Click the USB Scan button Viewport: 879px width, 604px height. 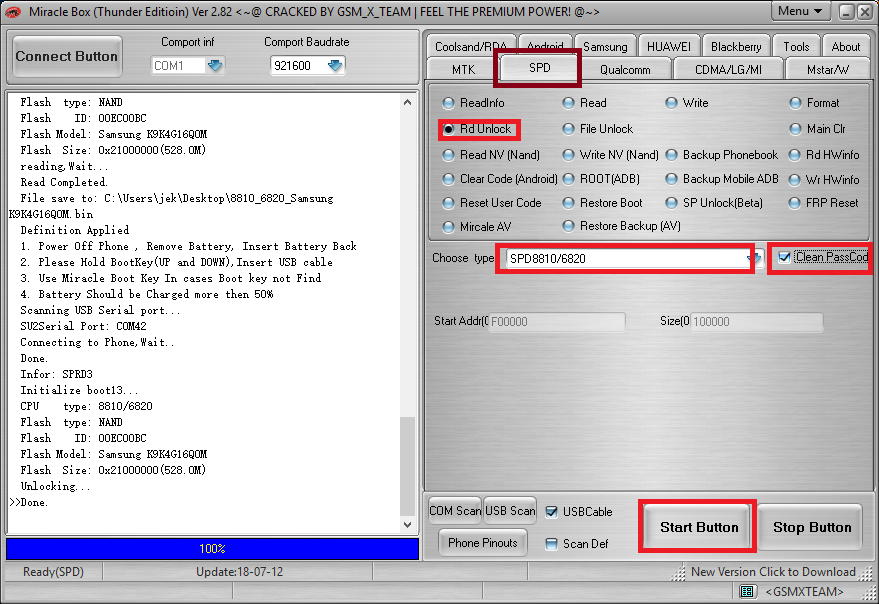coord(510,511)
